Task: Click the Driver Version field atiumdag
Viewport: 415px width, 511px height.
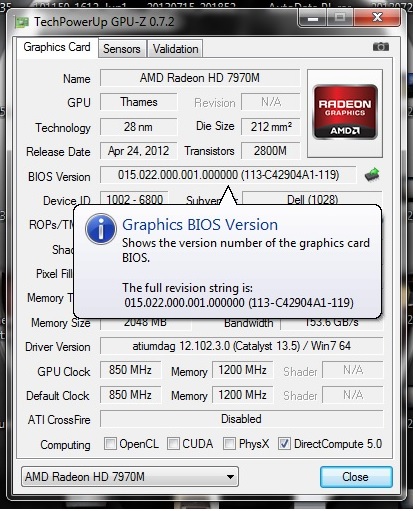Action: point(242,346)
